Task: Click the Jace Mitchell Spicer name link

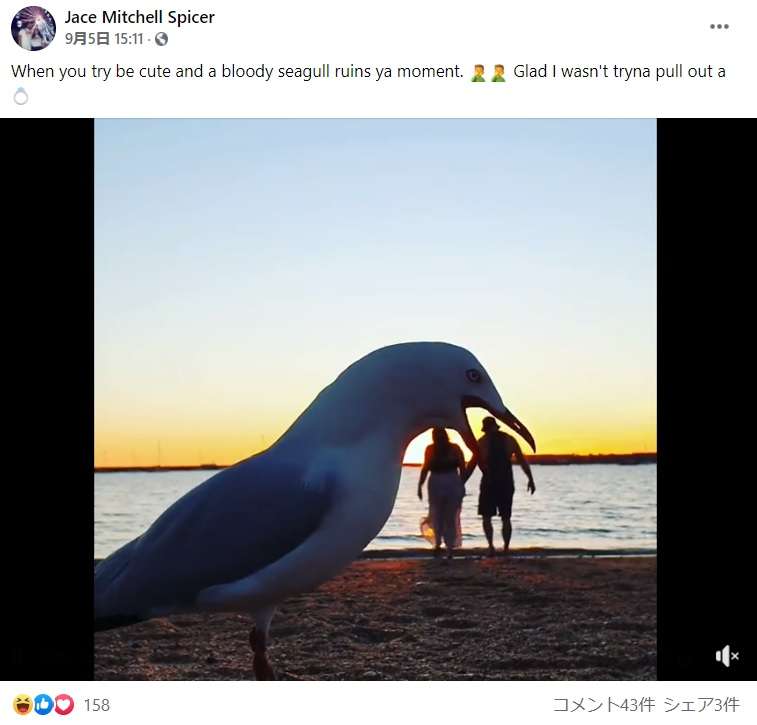Action: tap(140, 17)
